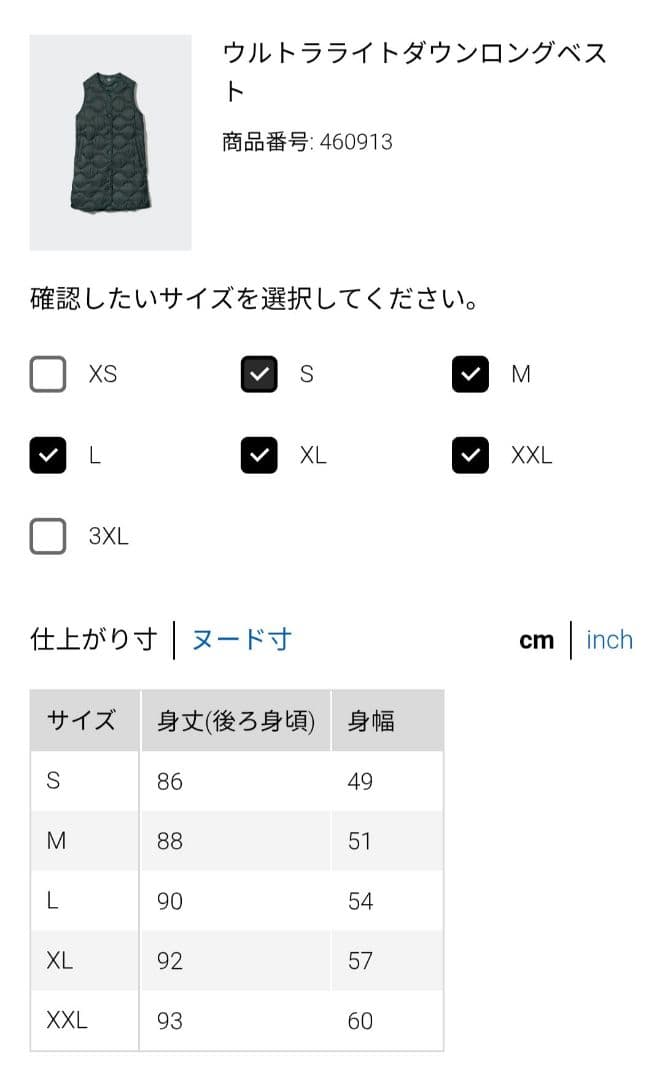The width and height of the screenshot is (663, 1080).
Task: Uncheck the XXL size checkbox
Action: (469, 455)
